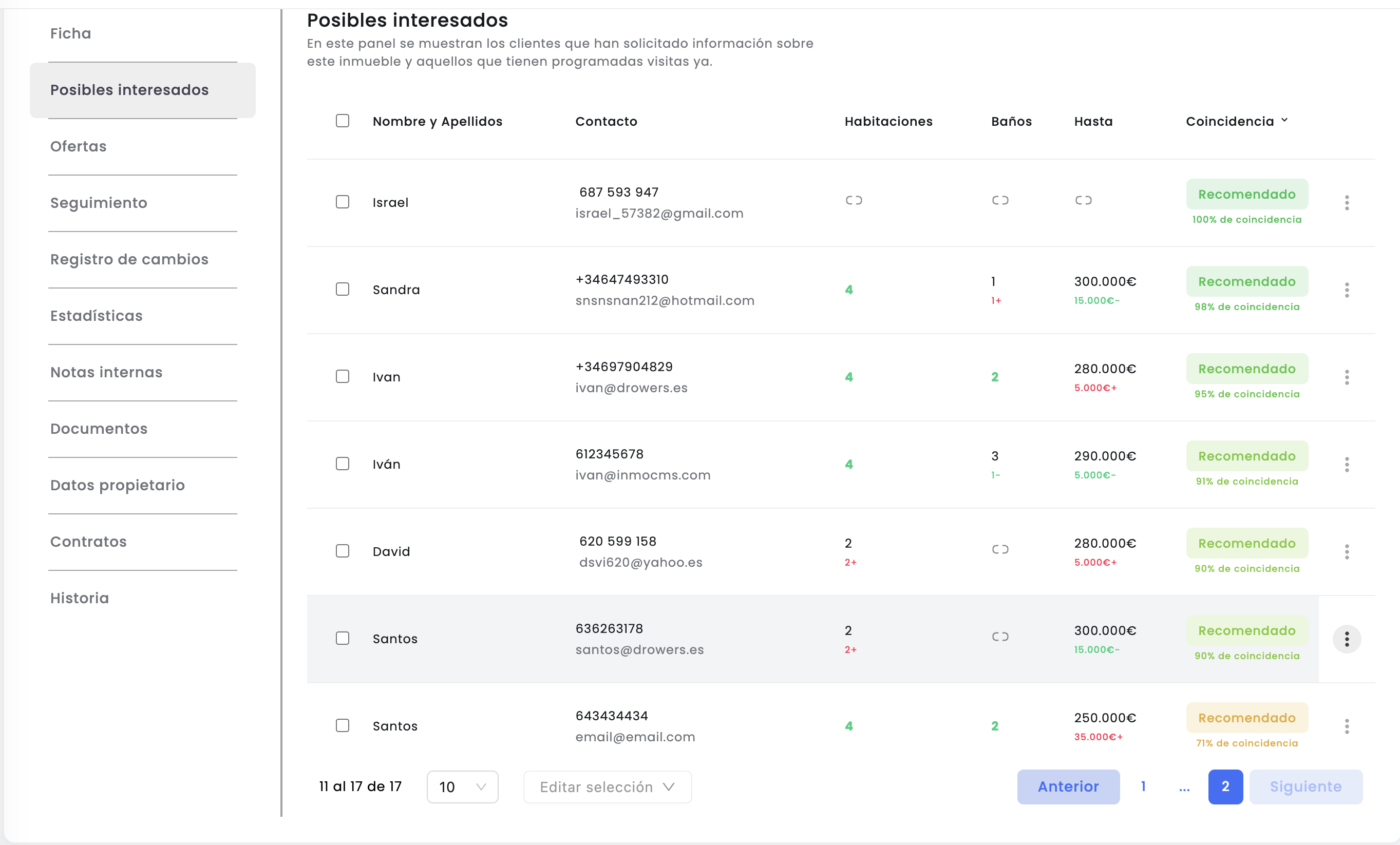Viewport: 1400px width, 845px height.
Task: Go to the Ofertas section in the sidebar
Action: 79,146
